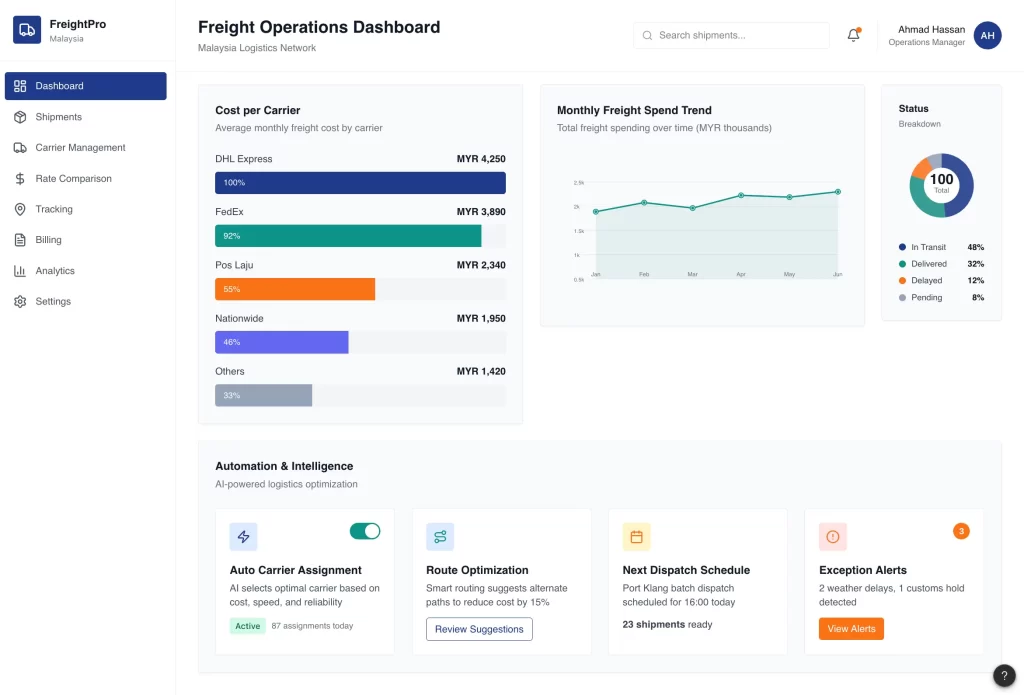Click the AH avatar circle
The height and width of the screenshot is (695, 1024).
987,35
